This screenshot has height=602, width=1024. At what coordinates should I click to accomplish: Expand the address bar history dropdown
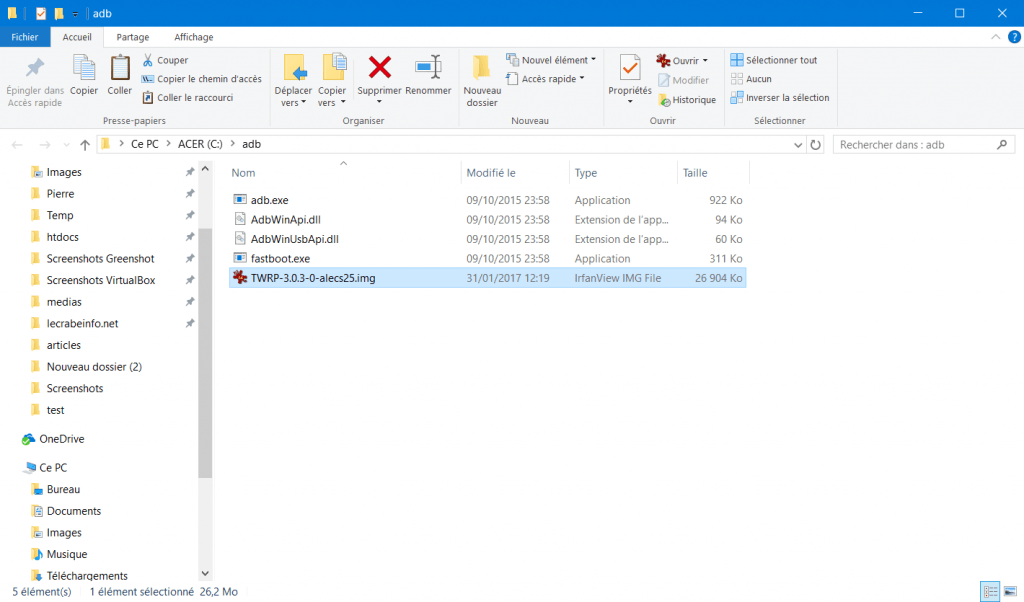[x=798, y=145]
